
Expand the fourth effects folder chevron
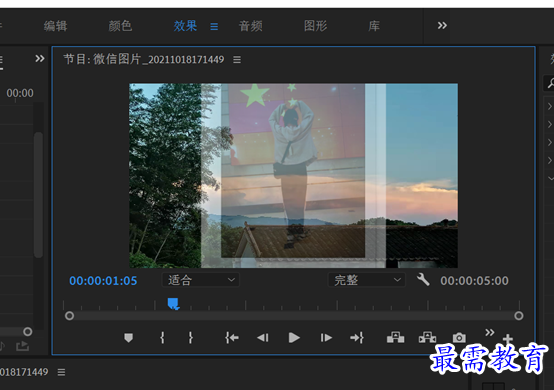click(550, 160)
